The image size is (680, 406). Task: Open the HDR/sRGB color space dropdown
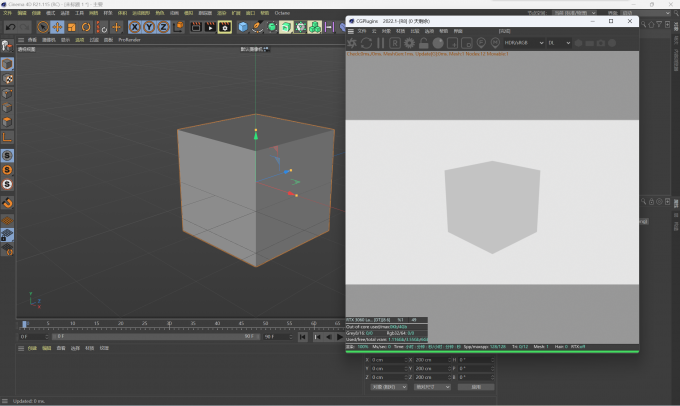click(x=523, y=43)
